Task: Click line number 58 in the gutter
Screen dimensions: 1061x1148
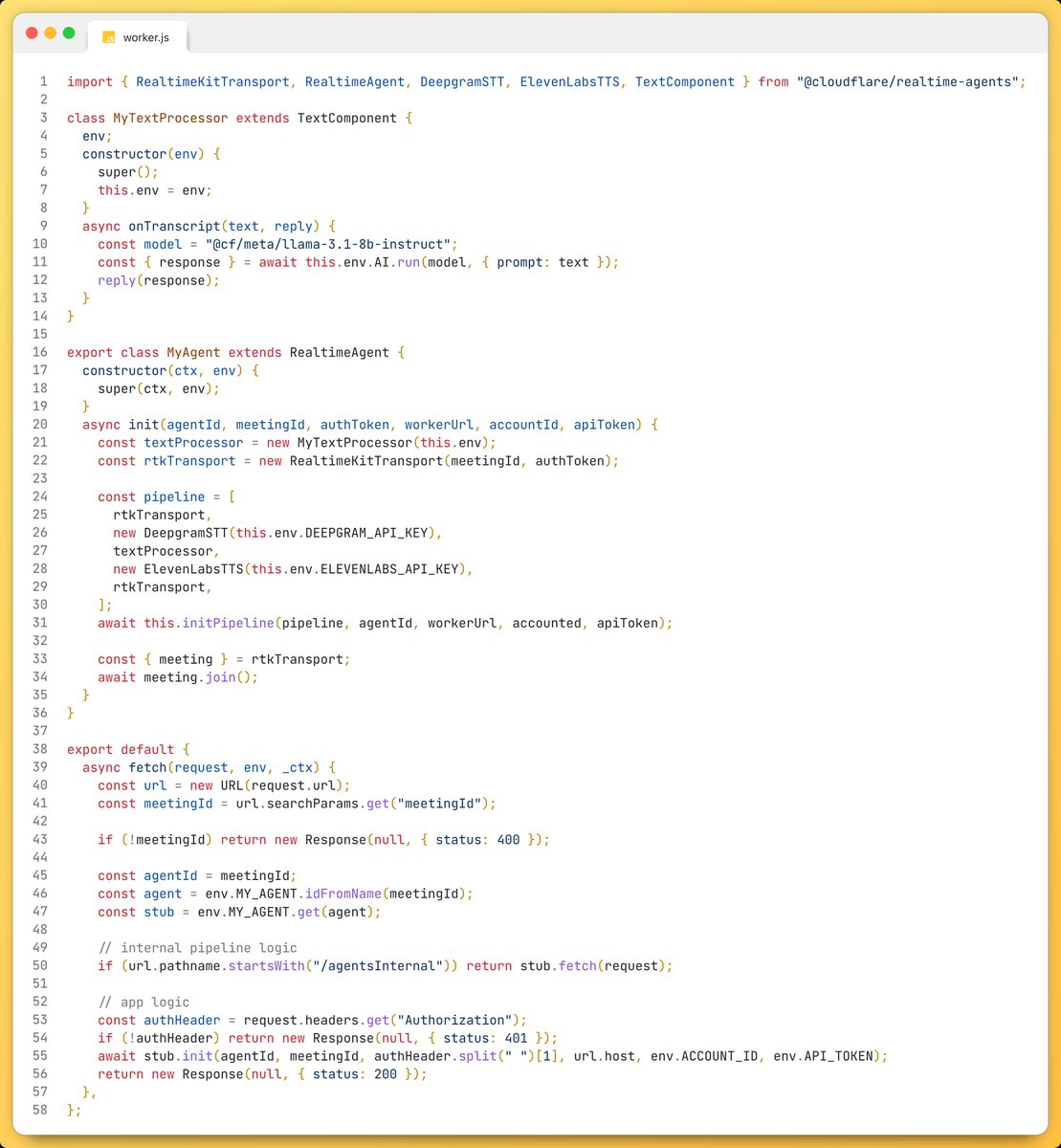Action: pos(39,1110)
